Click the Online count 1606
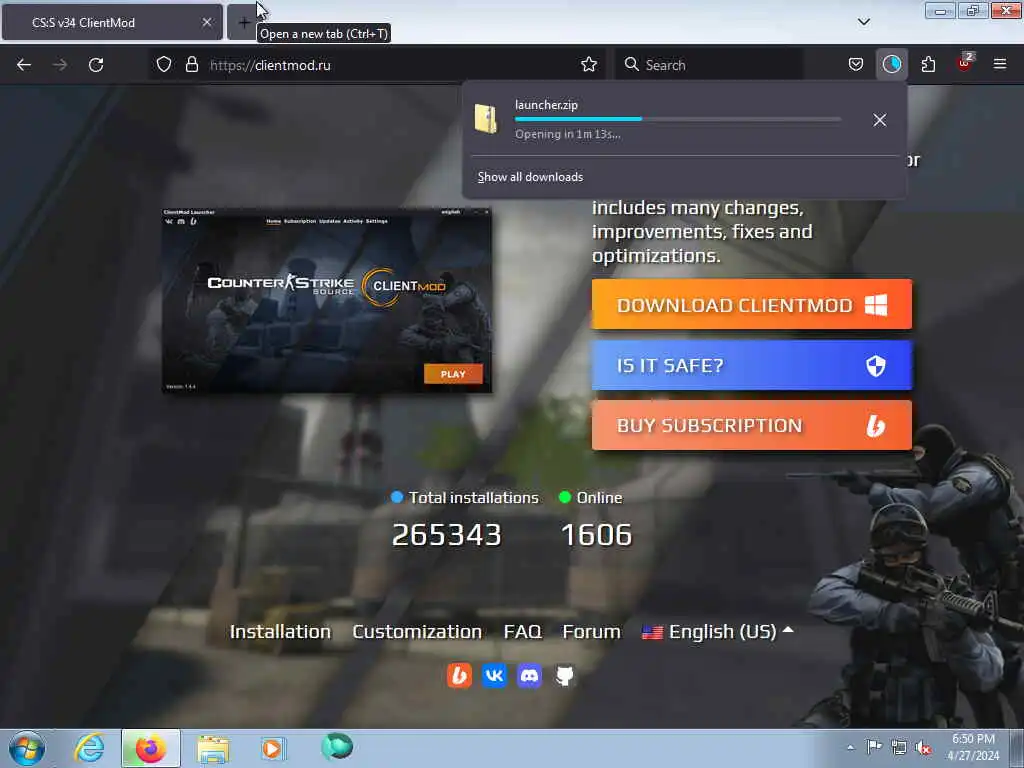This screenshot has width=1024, height=768. point(596,535)
